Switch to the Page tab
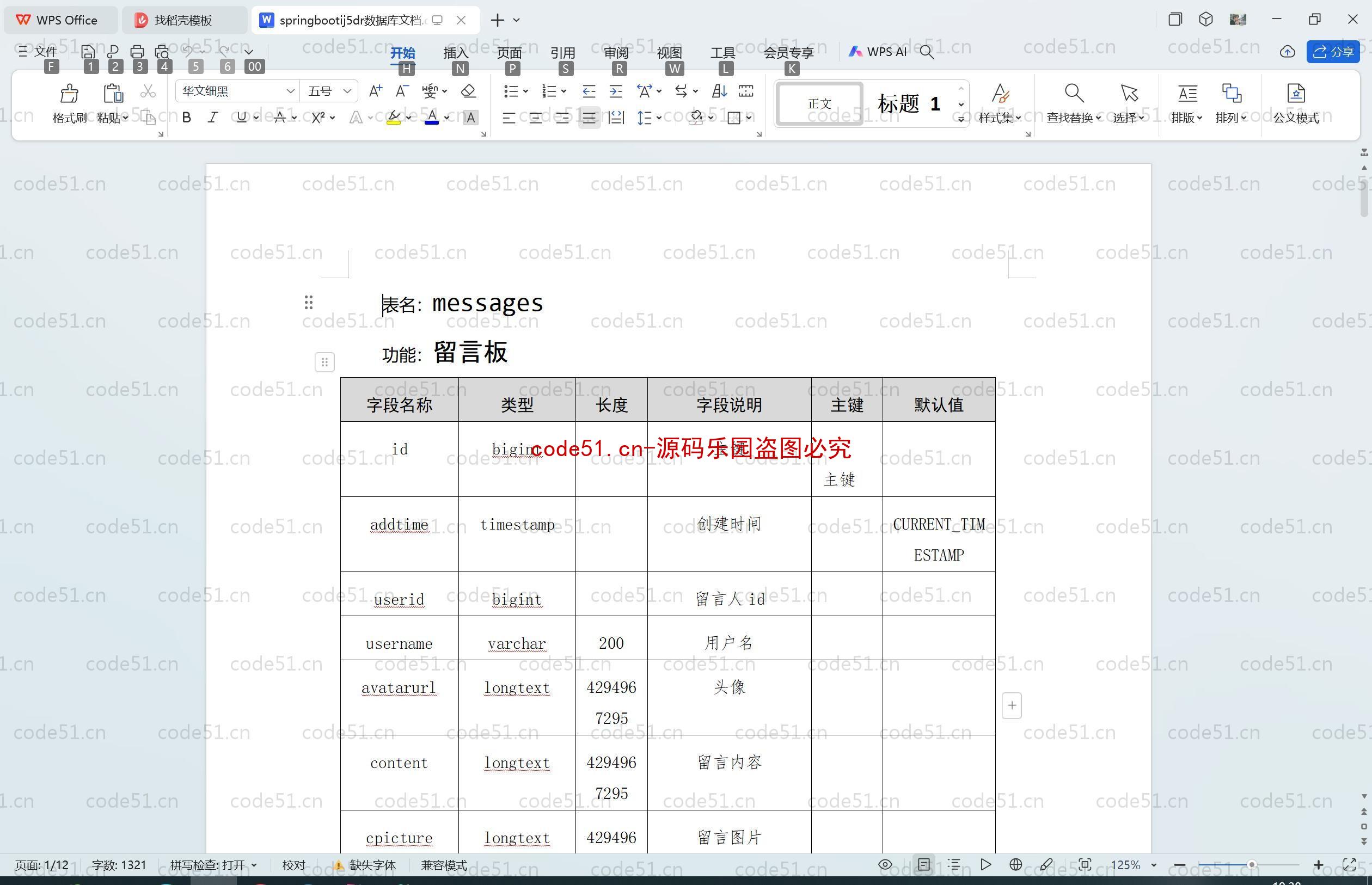 coord(509,53)
